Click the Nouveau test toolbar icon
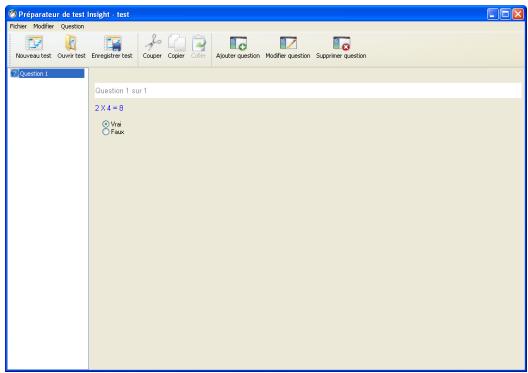The image size is (528, 373). [x=34, y=43]
